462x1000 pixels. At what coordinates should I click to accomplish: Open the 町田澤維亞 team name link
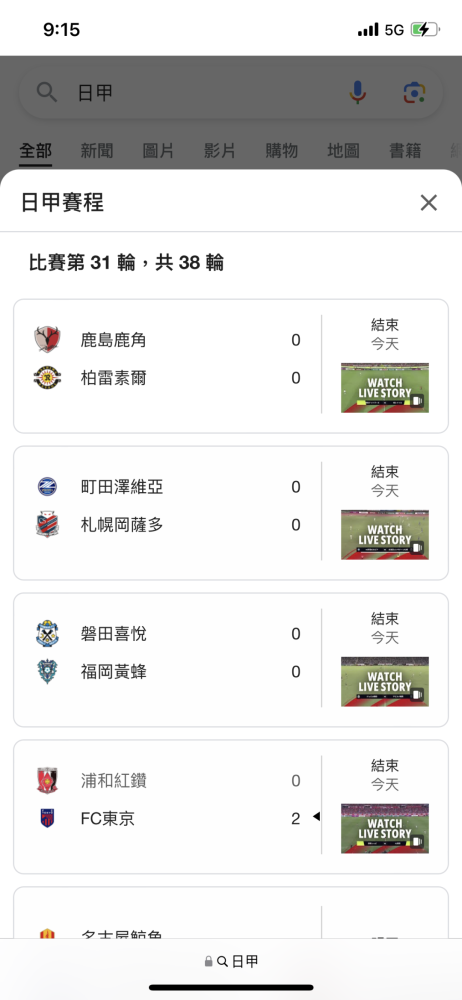(x=122, y=487)
